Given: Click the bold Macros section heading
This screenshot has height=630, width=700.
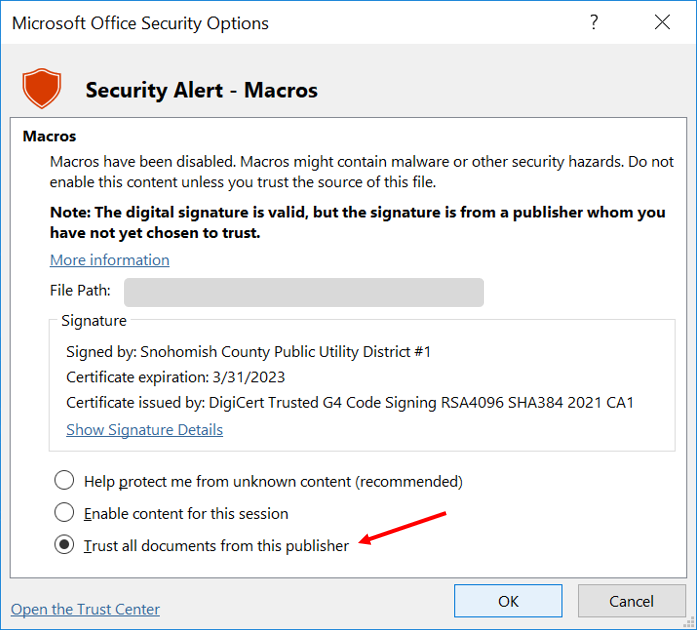Looking at the screenshot, I should (50, 136).
